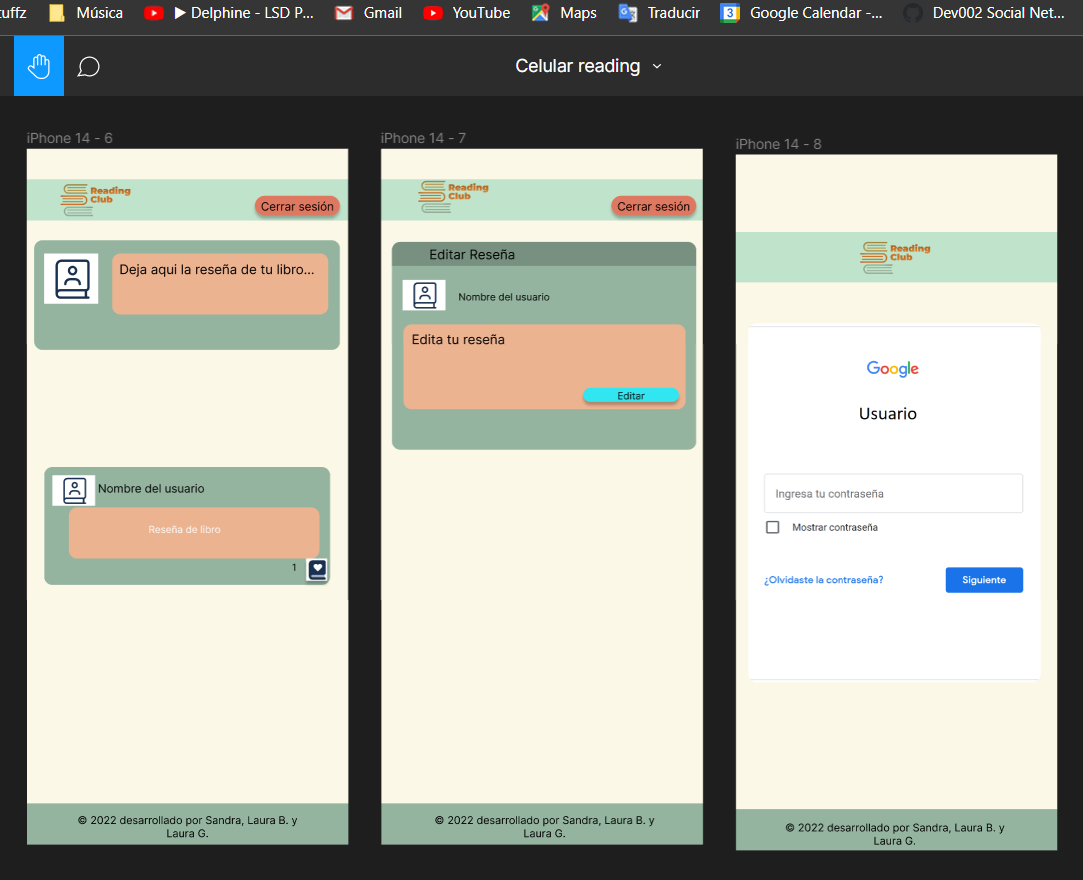The height and width of the screenshot is (880, 1083).
Task: Click the avatar icon beside the review placeholder
Action: [x=71, y=278]
